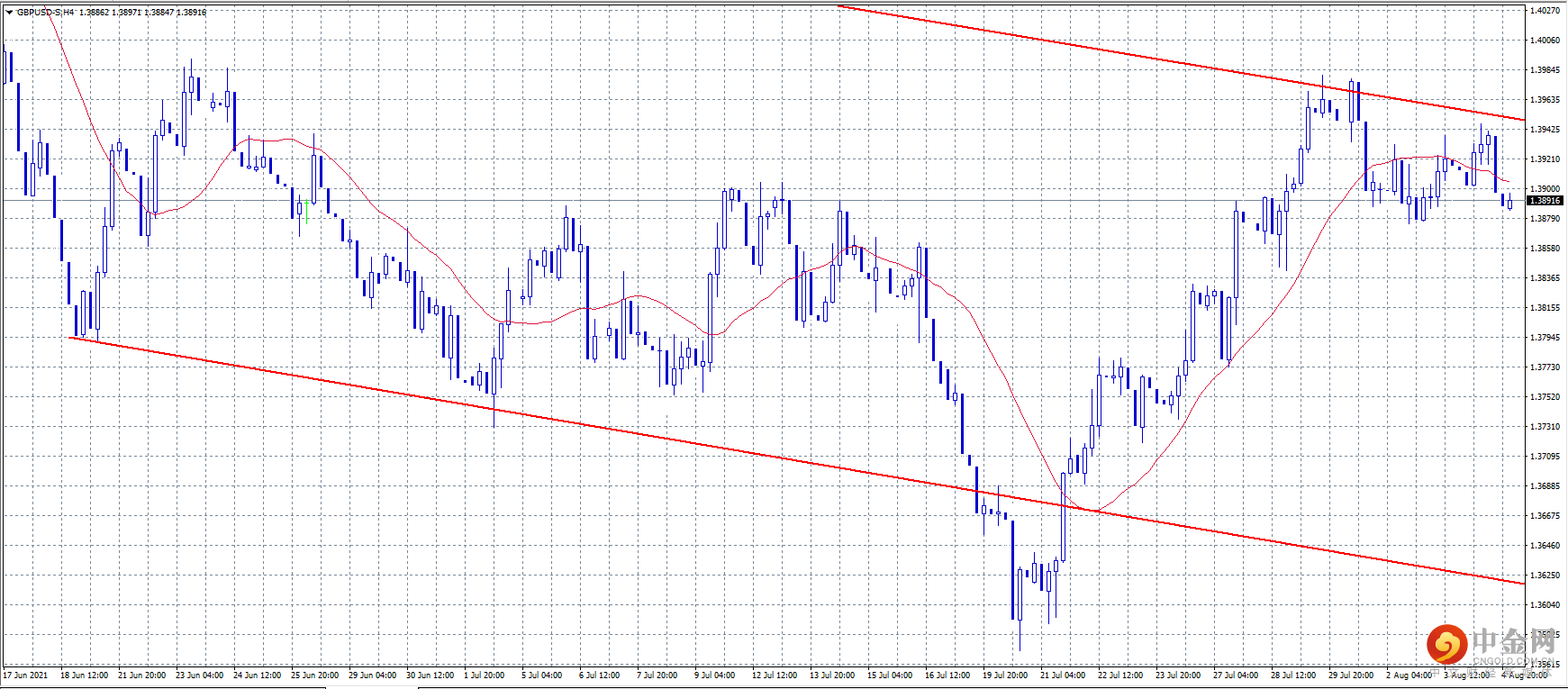Click the 29 Jun 04:00 time label
The width and height of the screenshot is (1568, 689).
pos(372,675)
